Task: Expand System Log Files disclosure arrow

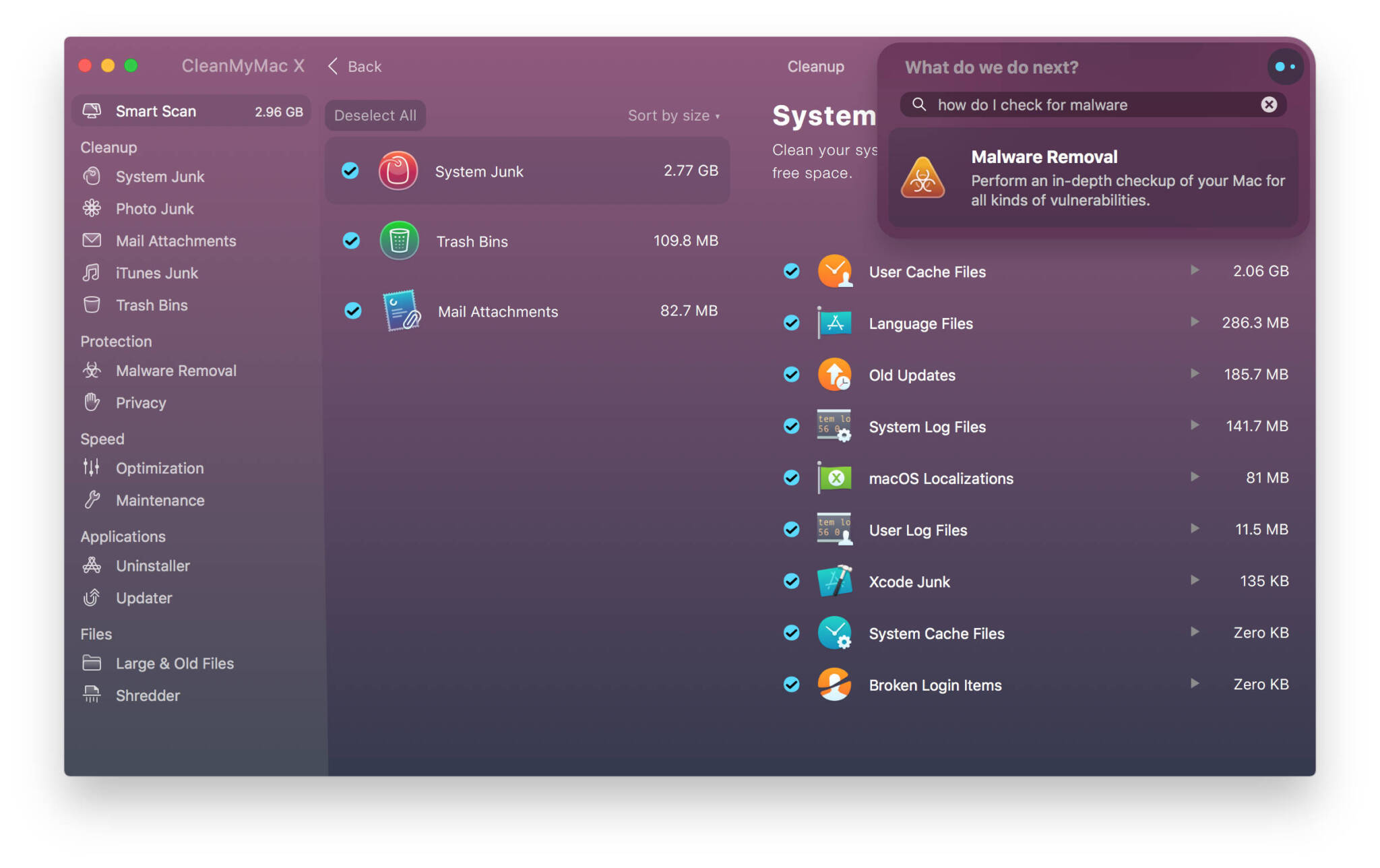Action: [x=1195, y=425]
